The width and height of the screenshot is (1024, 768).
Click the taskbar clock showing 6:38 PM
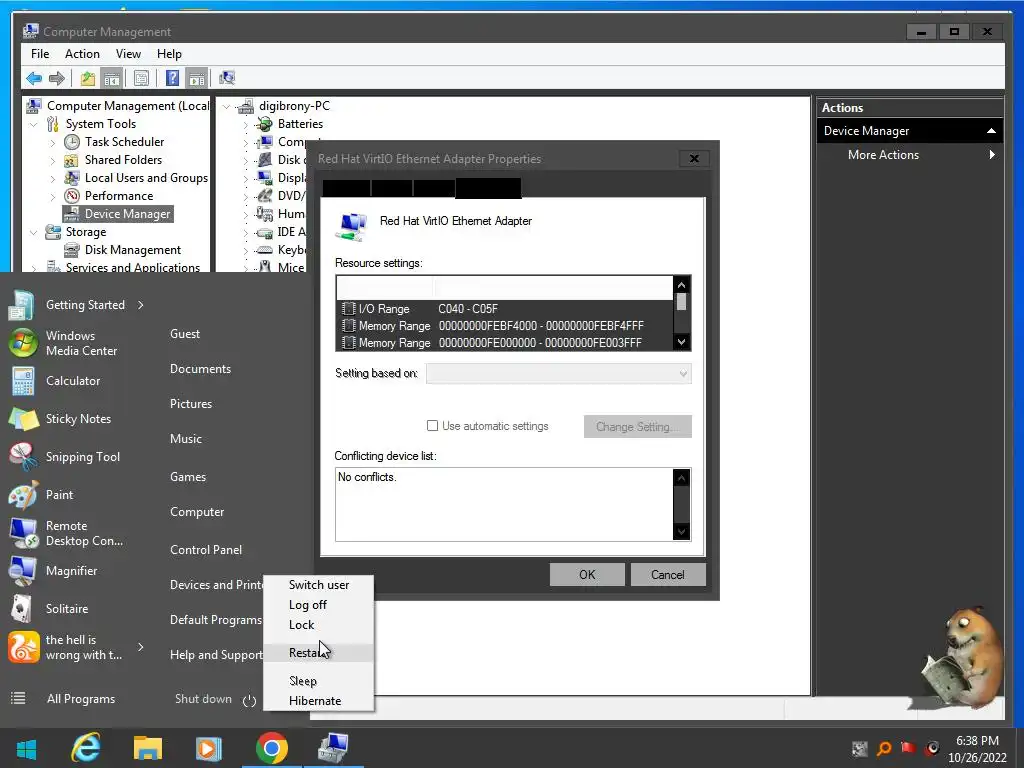pos(977,749)
